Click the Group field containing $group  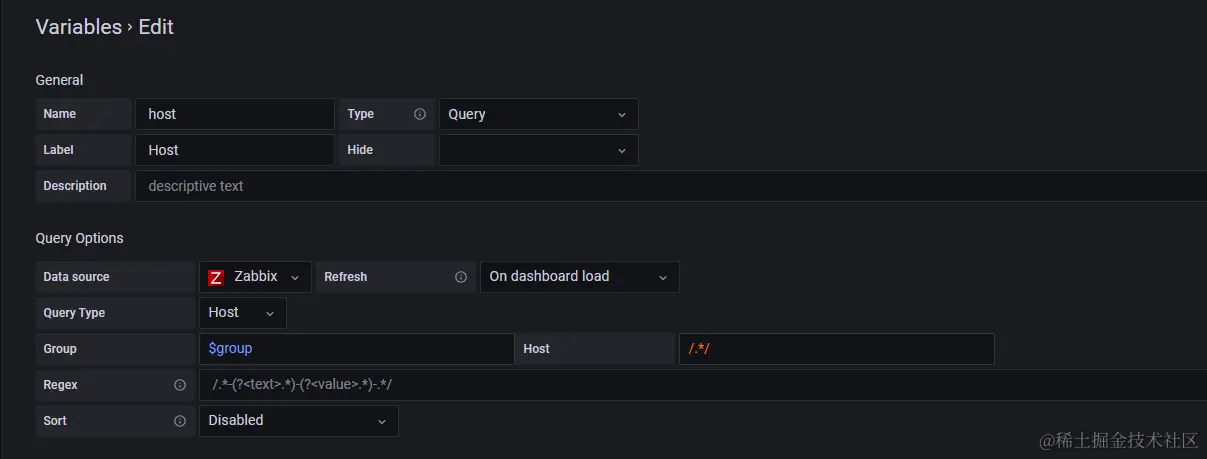356,349
